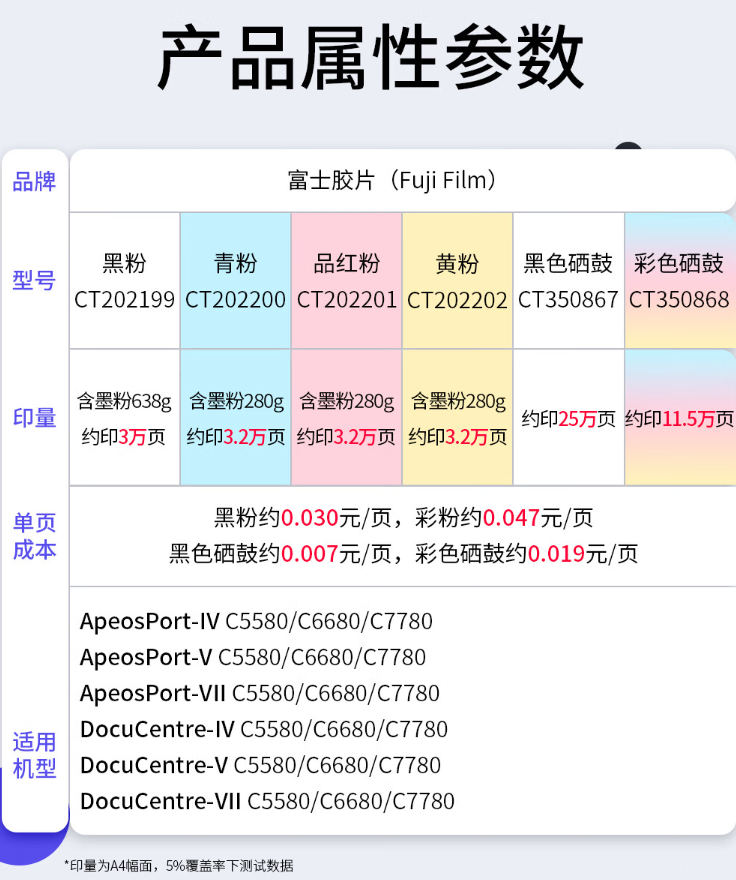Click ApeosPort-V C5580/C6680/C7780 line
736x880 pixels.
point(253,657)
